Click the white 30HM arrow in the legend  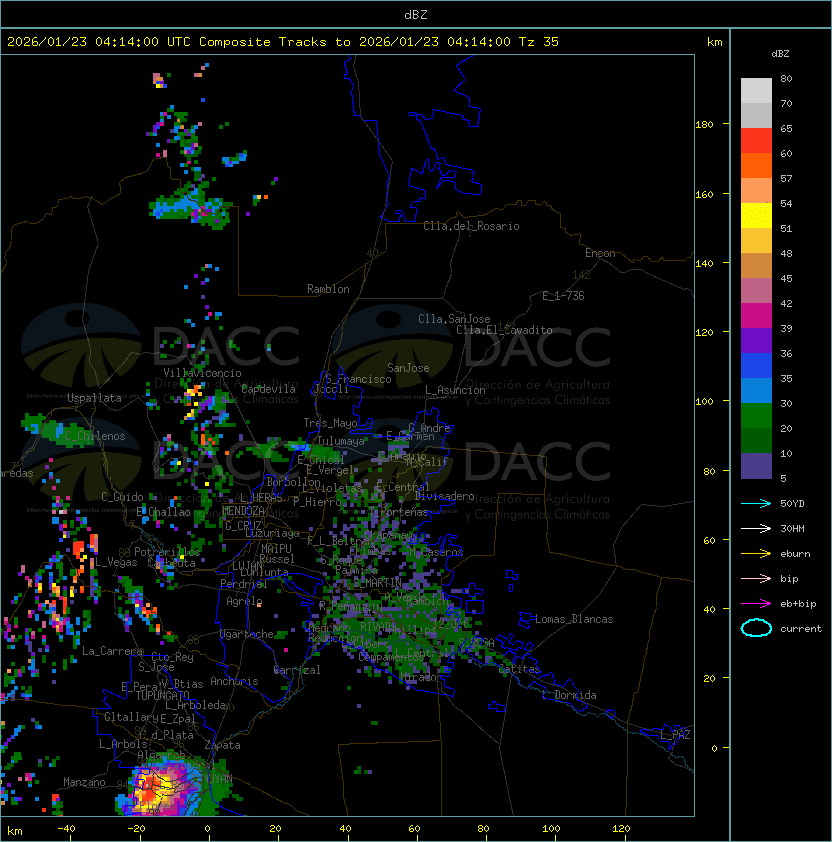(756, 528)
